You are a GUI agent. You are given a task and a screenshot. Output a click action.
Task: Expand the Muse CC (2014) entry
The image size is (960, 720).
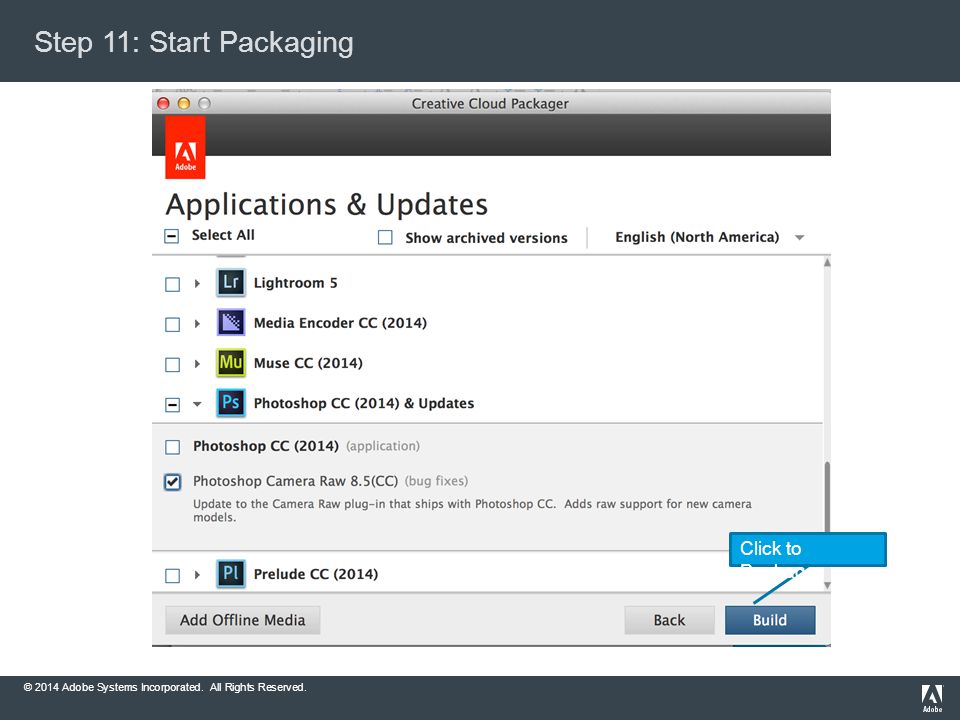[197, 364]
